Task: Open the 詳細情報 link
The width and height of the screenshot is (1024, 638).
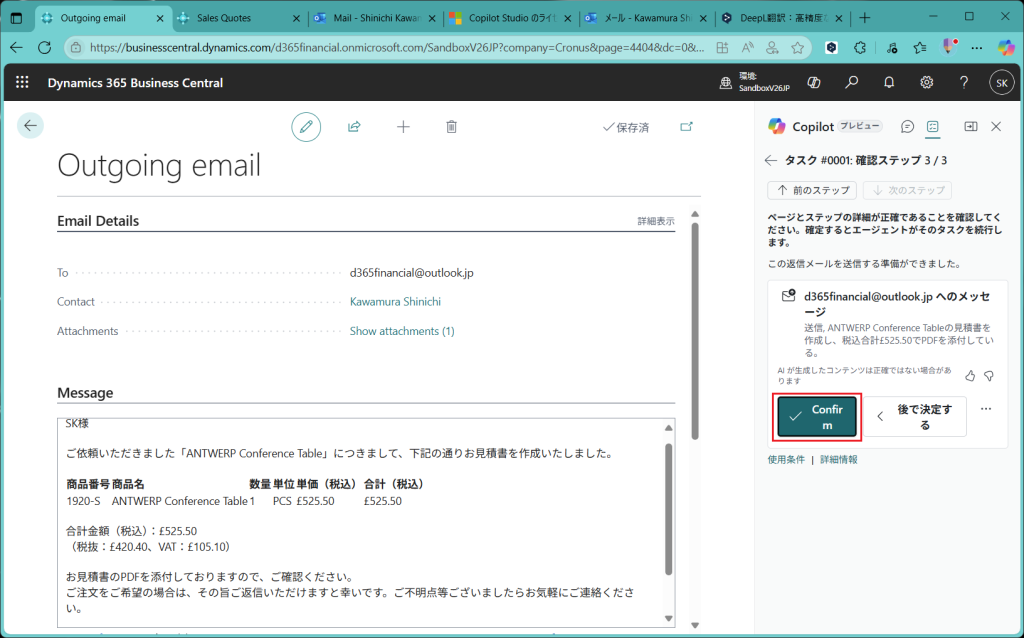Action: click(x=839, y=460)
